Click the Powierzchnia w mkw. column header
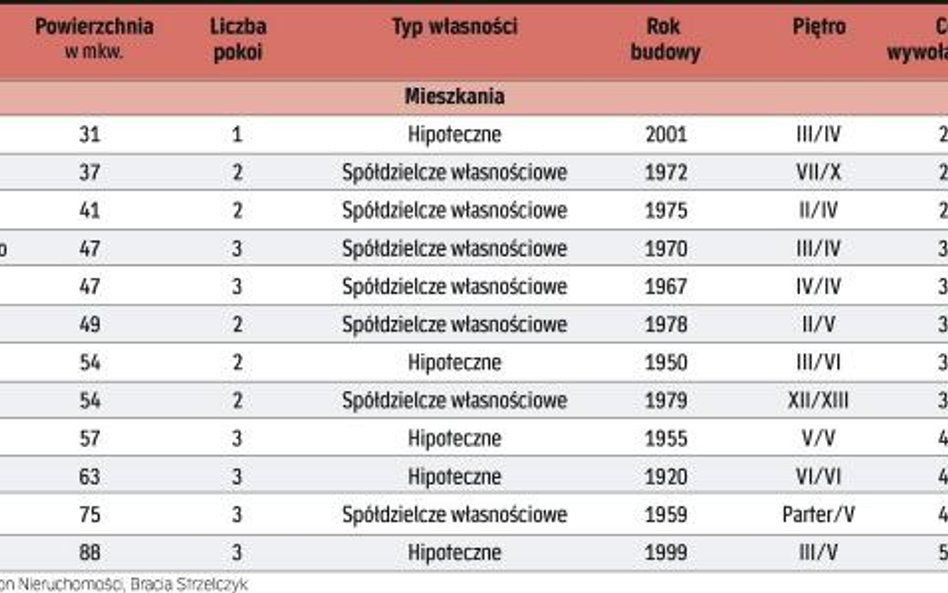The height and width of the screenshot is (593, 948). tap(94, 39)
